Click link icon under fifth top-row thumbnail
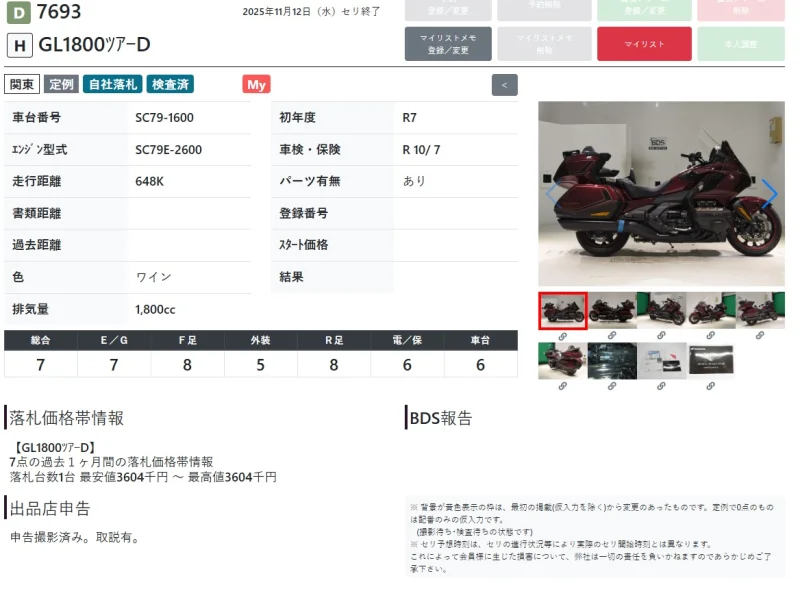800x600 pixels. 760,335
